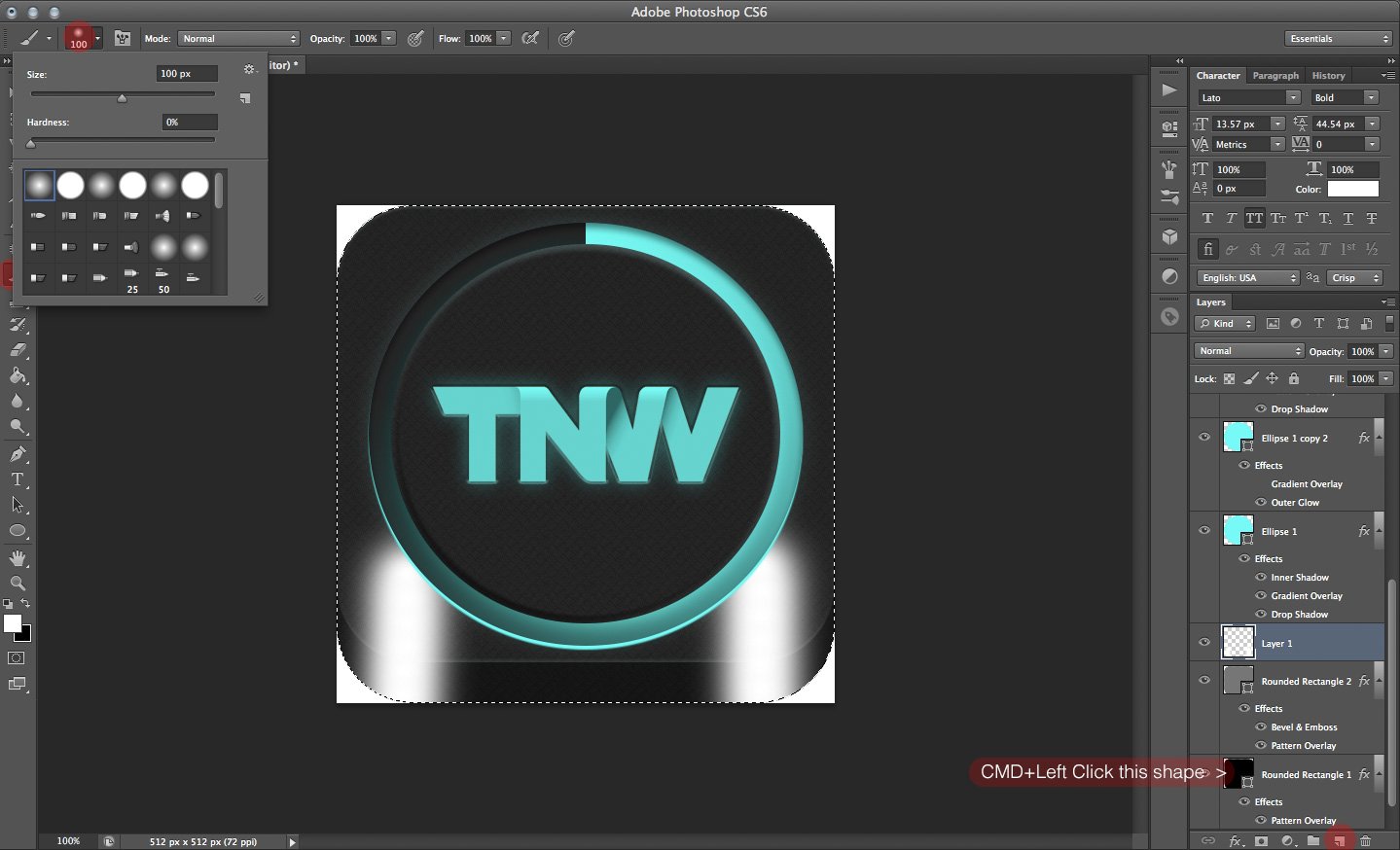The image size is (1400, 850).
Task: Open the Opacity dropdown in options bar
Action: (389, 39)
